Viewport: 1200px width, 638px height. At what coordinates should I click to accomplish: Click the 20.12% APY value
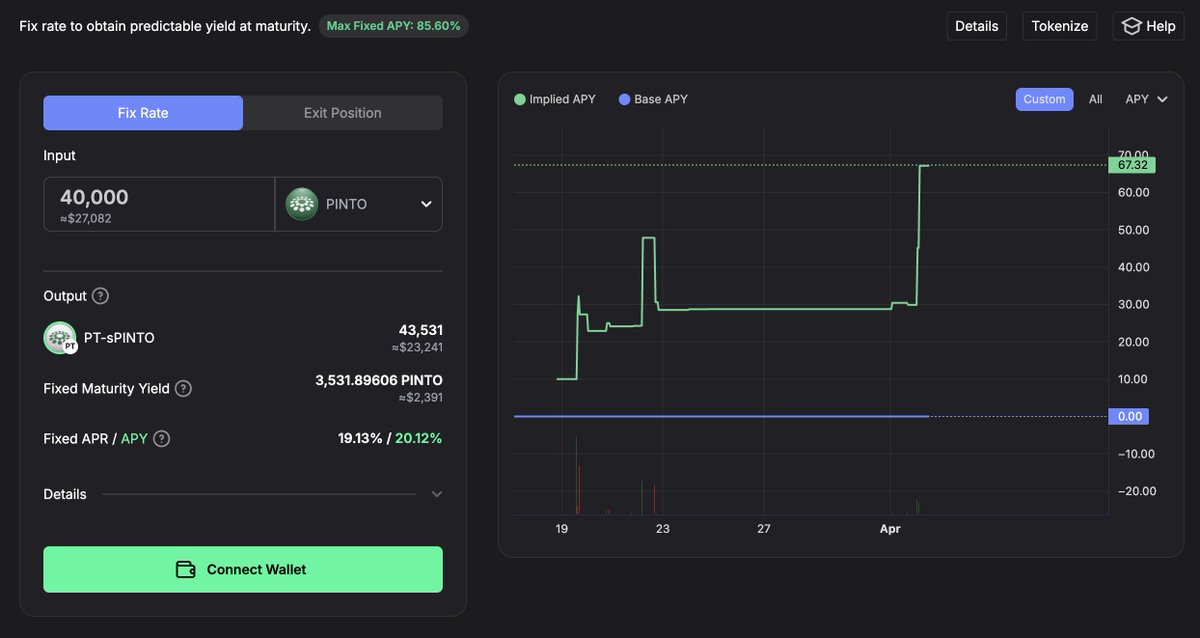pyautogui.click(x=418, y=438)
